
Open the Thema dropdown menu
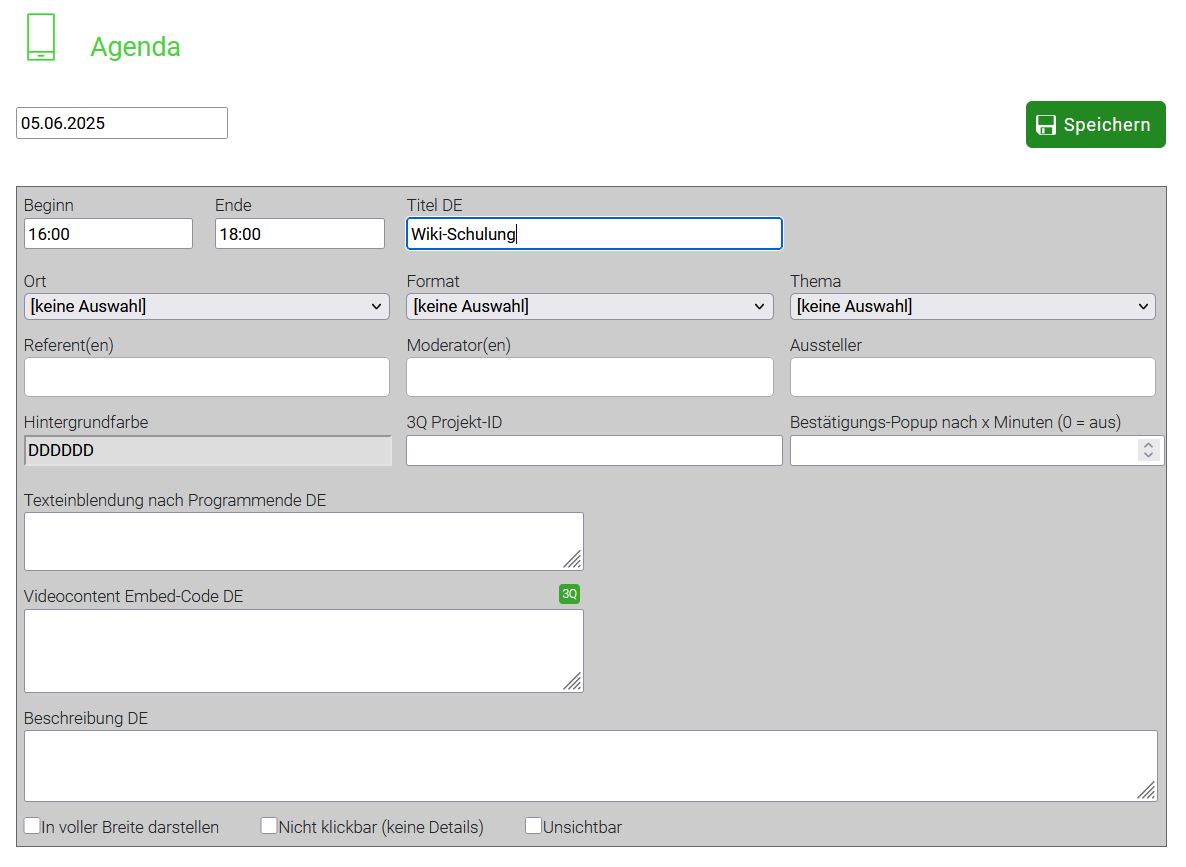tap(972, 307)
